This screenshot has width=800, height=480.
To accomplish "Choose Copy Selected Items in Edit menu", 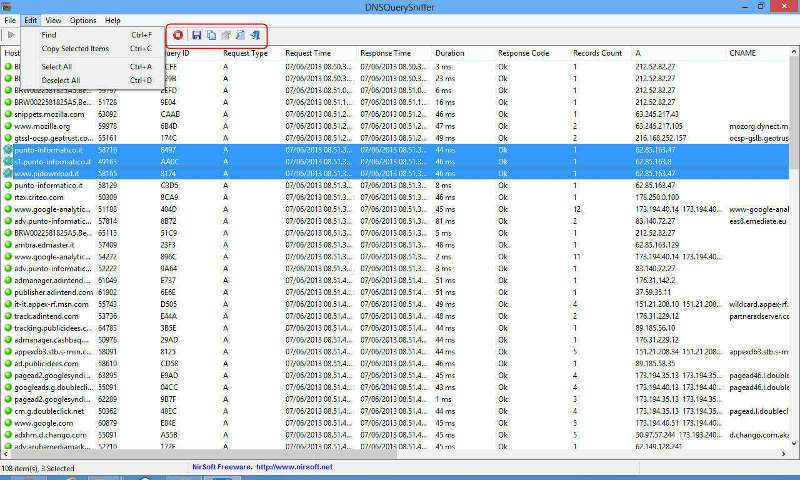I will 75,48.
